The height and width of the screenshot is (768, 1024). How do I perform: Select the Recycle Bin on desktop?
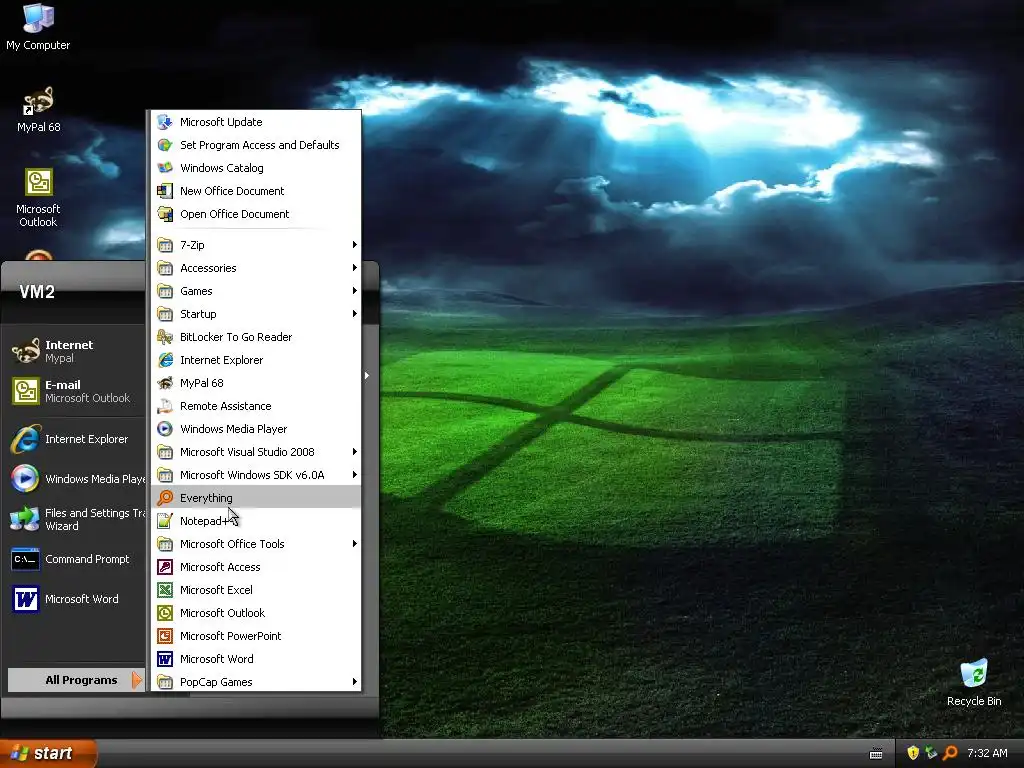pyautogui.click(x=974, y=683)
